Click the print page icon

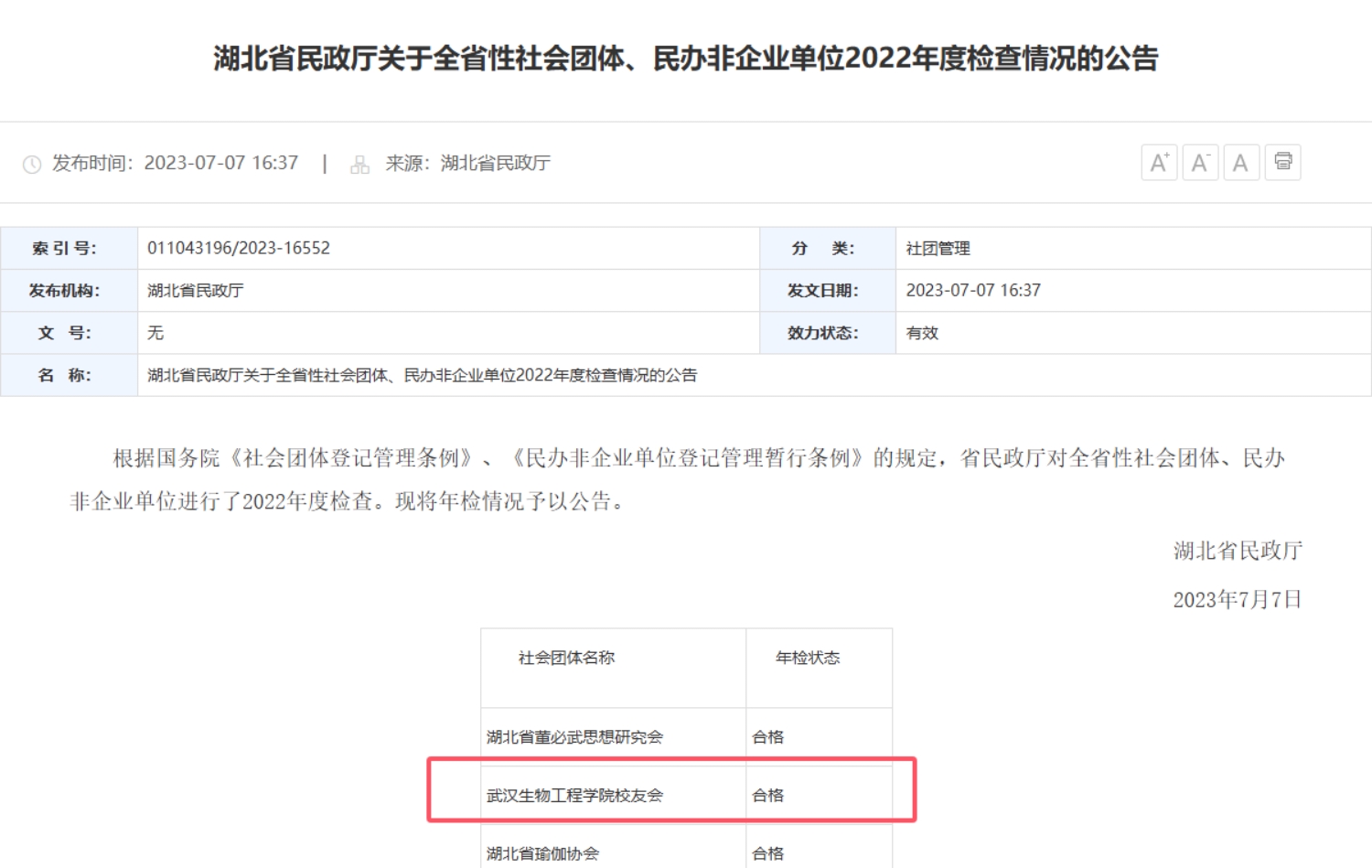[1282, 162]
